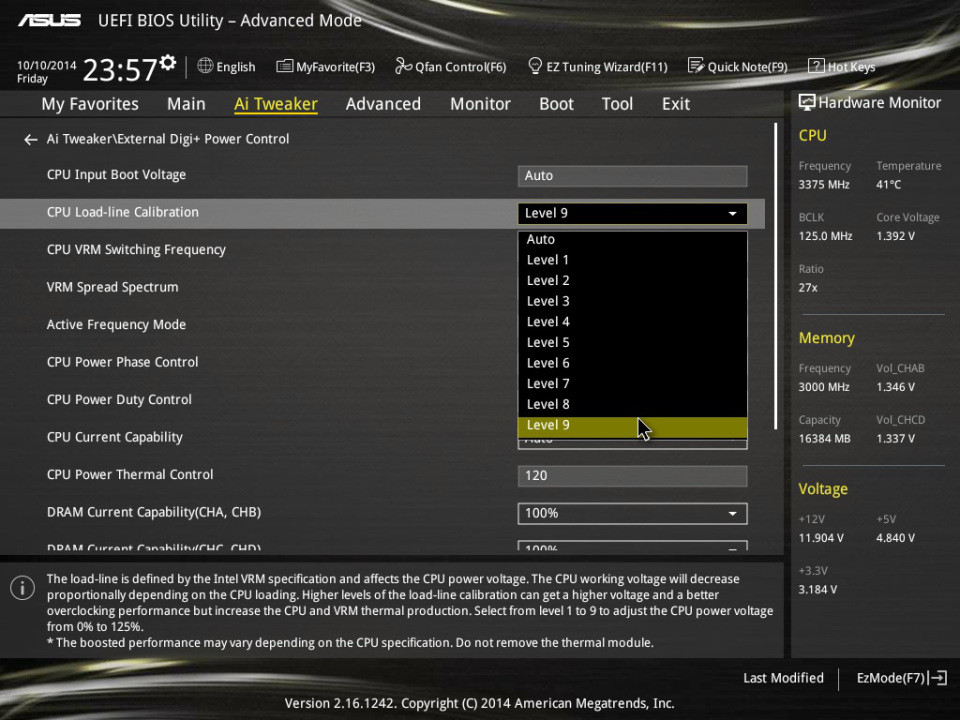The height and width of the screenshot is (720, 960).
Task: Select Level 6 load-line option
Action: coord(632,363)
